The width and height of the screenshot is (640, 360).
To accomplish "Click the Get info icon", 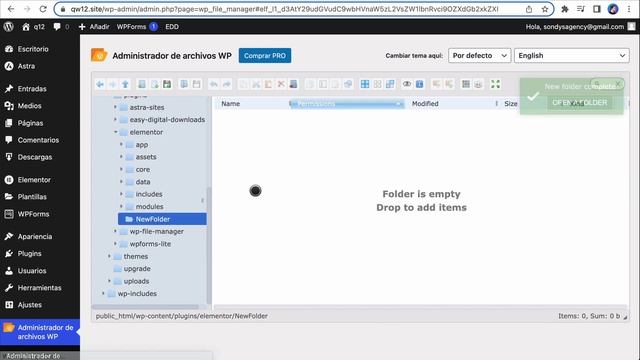I will 420,84.
